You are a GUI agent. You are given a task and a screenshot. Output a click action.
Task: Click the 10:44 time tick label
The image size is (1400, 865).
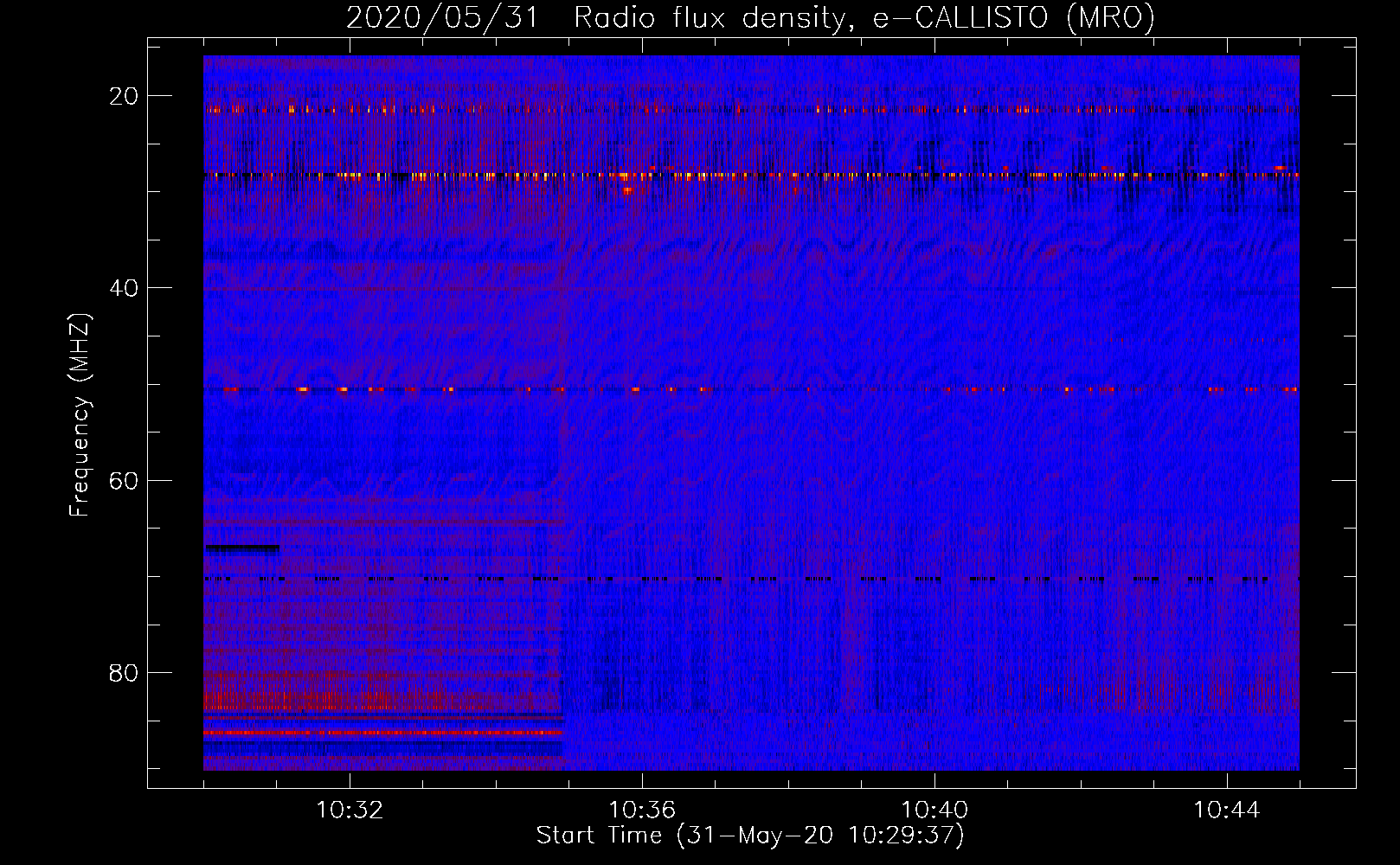point(1227,811)
